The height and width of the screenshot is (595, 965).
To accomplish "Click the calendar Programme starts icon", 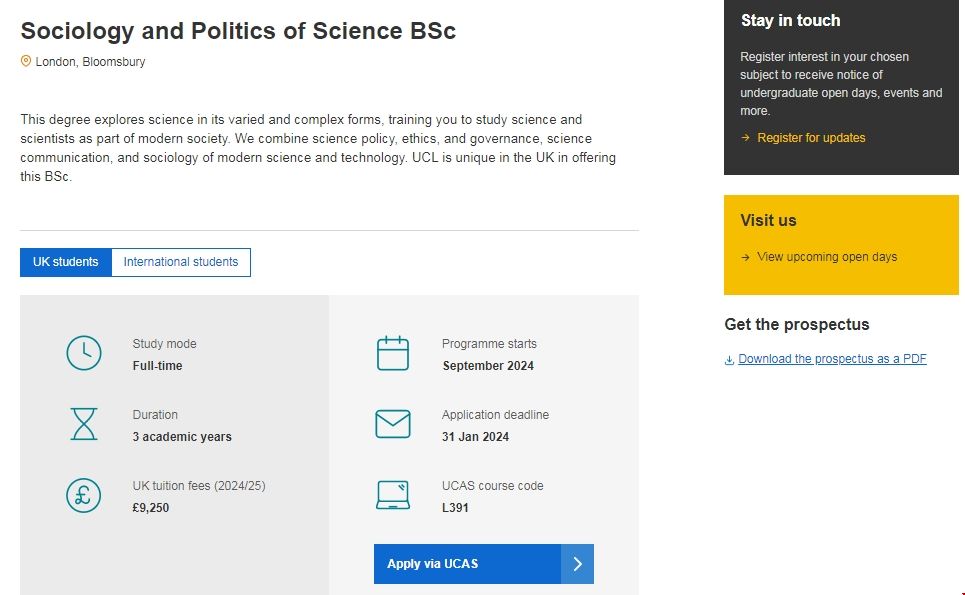I will (393, 352).
